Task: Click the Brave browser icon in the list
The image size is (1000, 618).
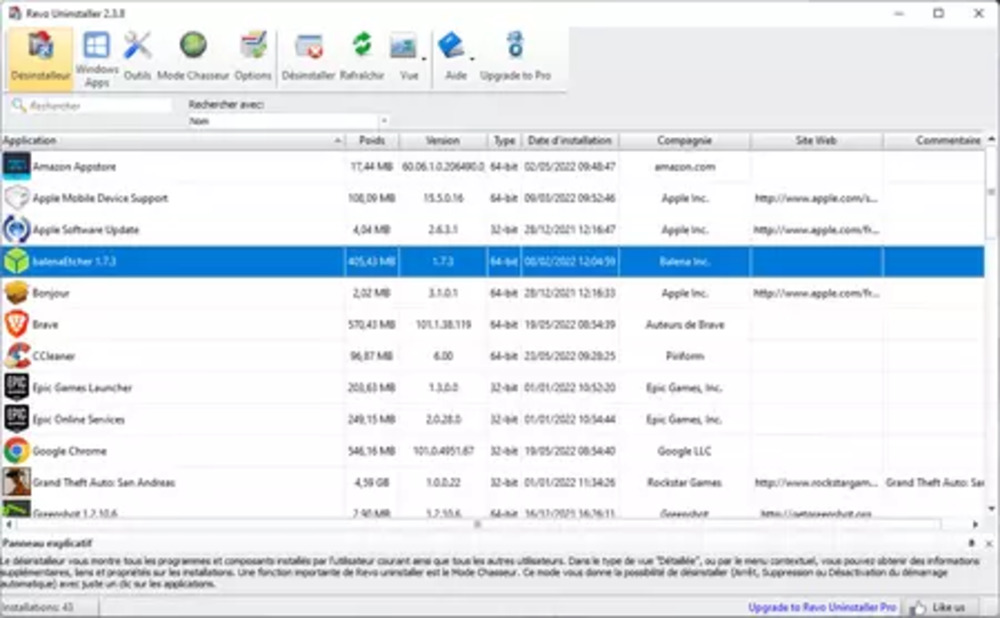Action: tap(17, 324)
